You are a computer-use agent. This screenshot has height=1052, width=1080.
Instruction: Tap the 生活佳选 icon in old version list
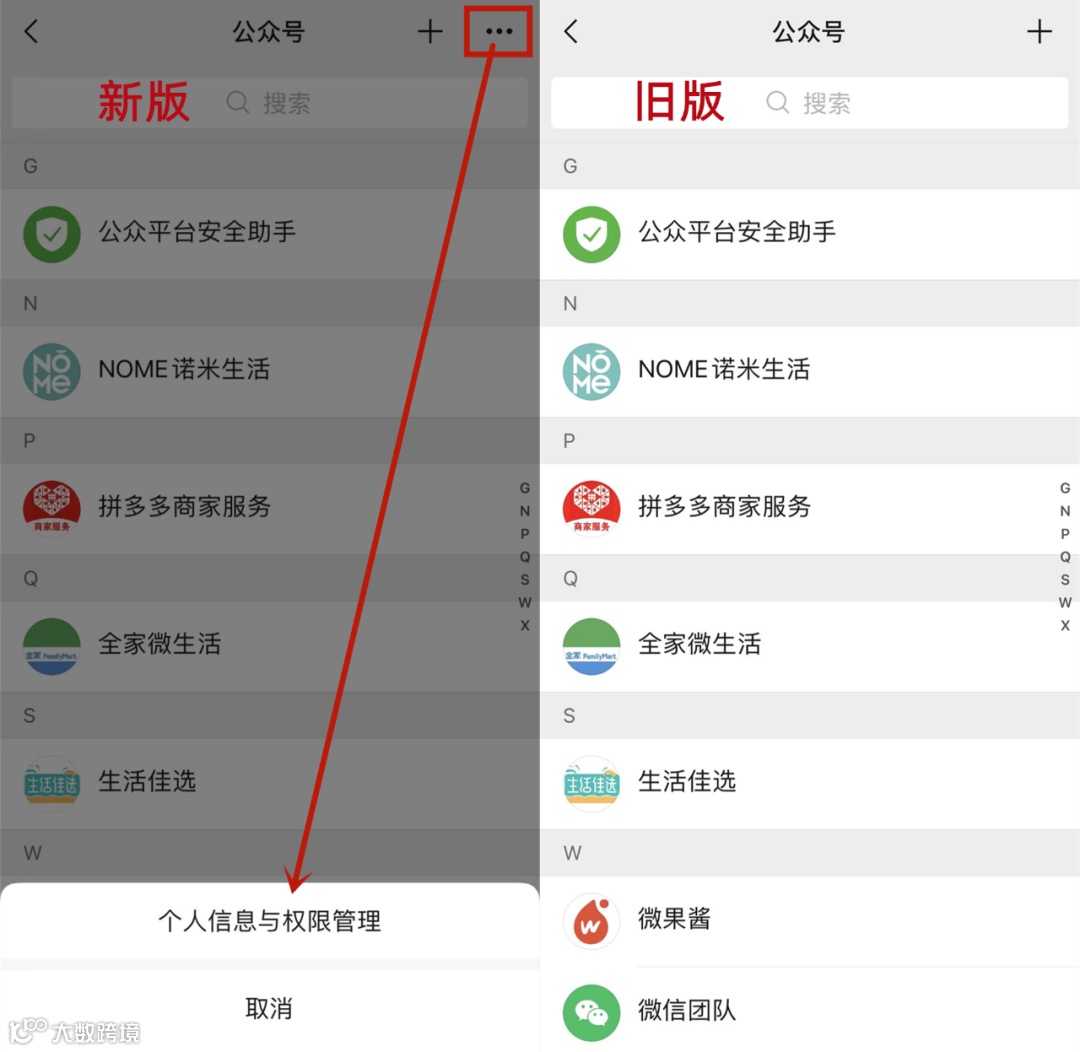[591, 784]
